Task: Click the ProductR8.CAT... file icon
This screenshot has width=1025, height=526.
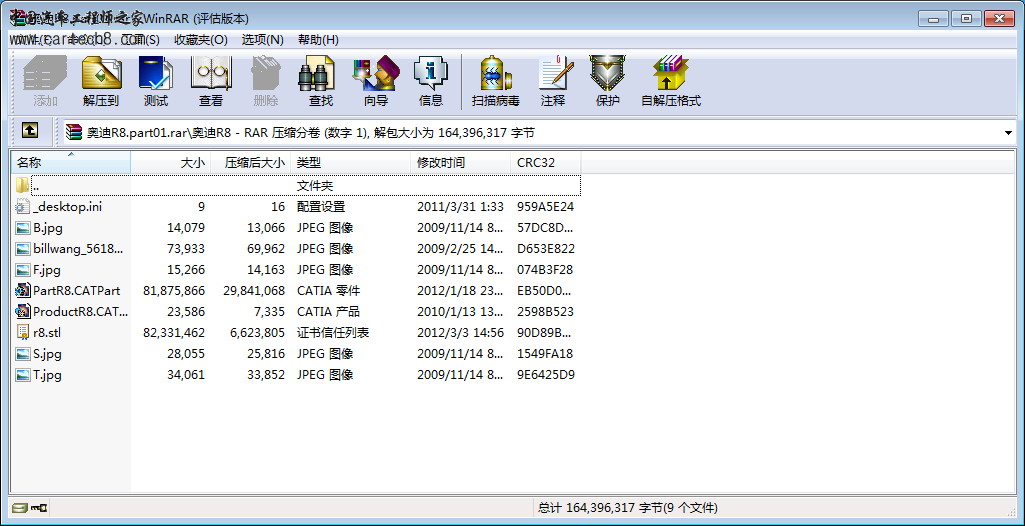Action: 23,312
